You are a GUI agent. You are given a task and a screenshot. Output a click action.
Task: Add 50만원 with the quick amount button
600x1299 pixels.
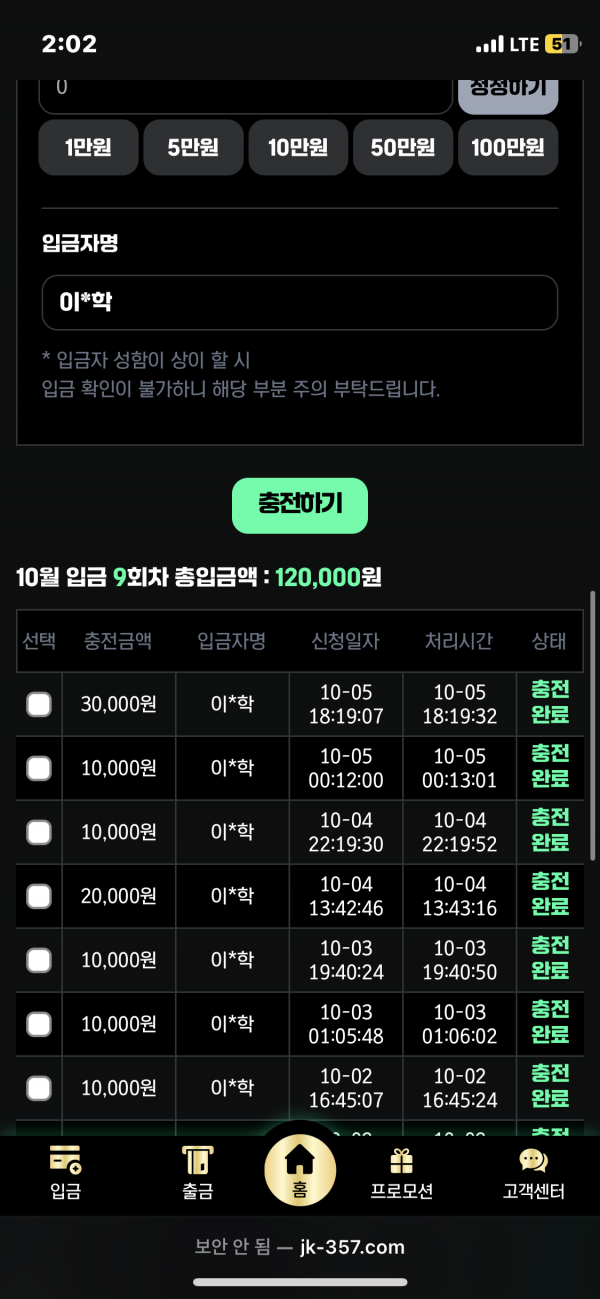(x=403, y=148)
